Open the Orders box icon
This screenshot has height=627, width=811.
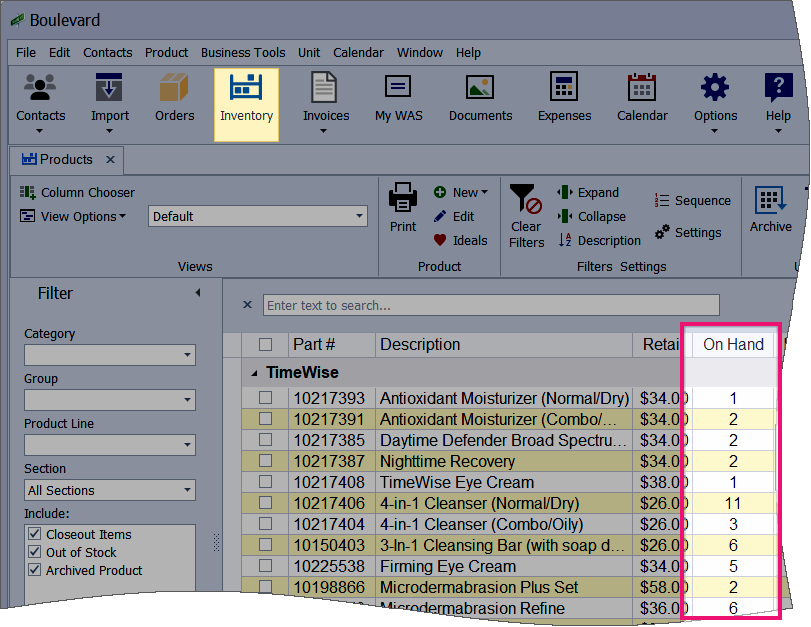pos(174,98)
